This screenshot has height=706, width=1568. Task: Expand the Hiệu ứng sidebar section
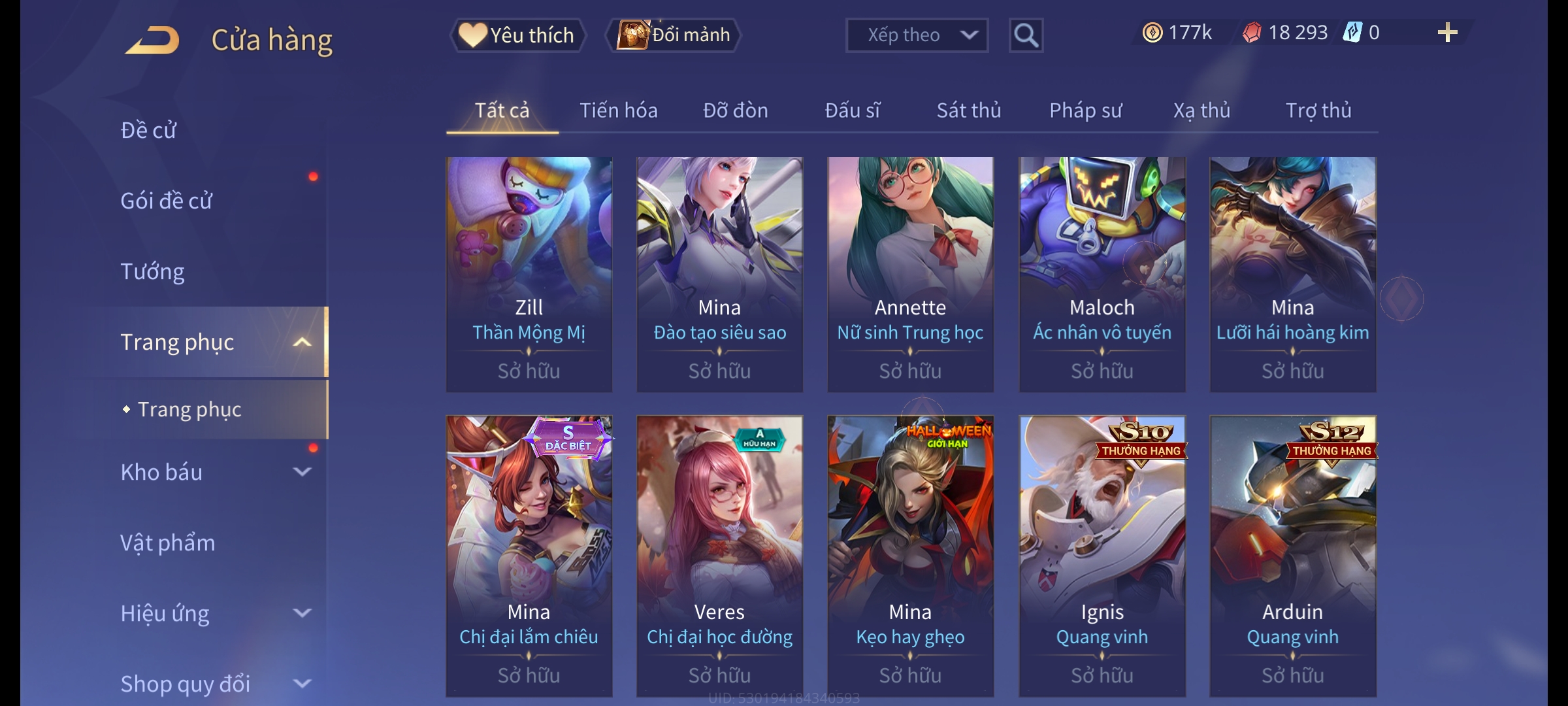(302, 613)
